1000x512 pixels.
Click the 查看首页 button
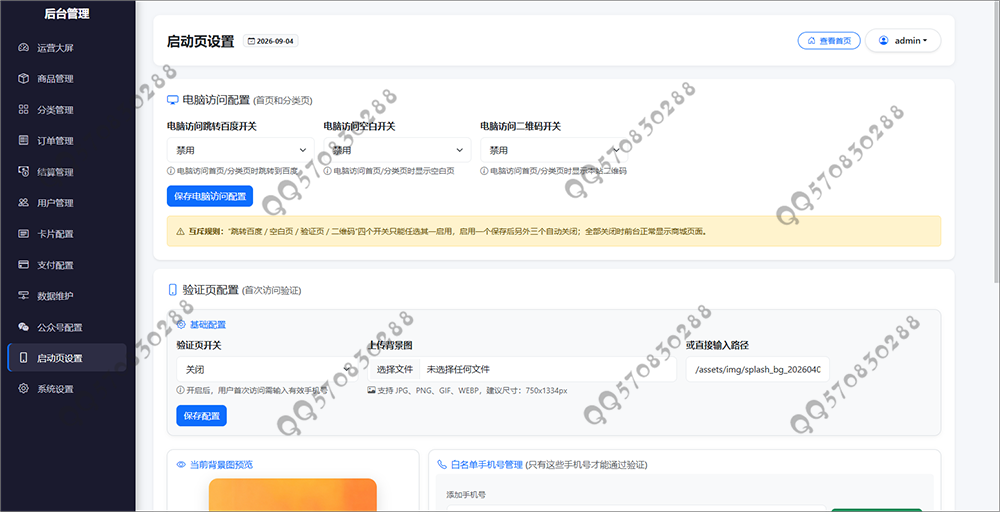[829, 41]
